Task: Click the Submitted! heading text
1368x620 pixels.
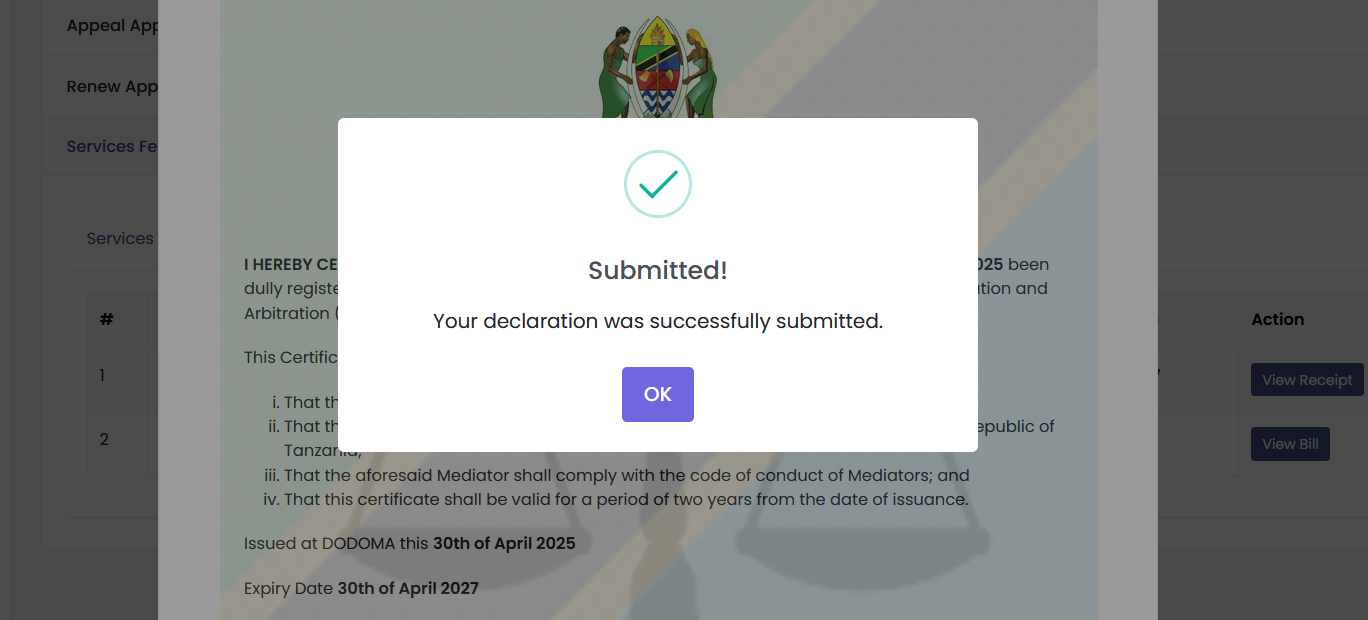Action: 657,270
